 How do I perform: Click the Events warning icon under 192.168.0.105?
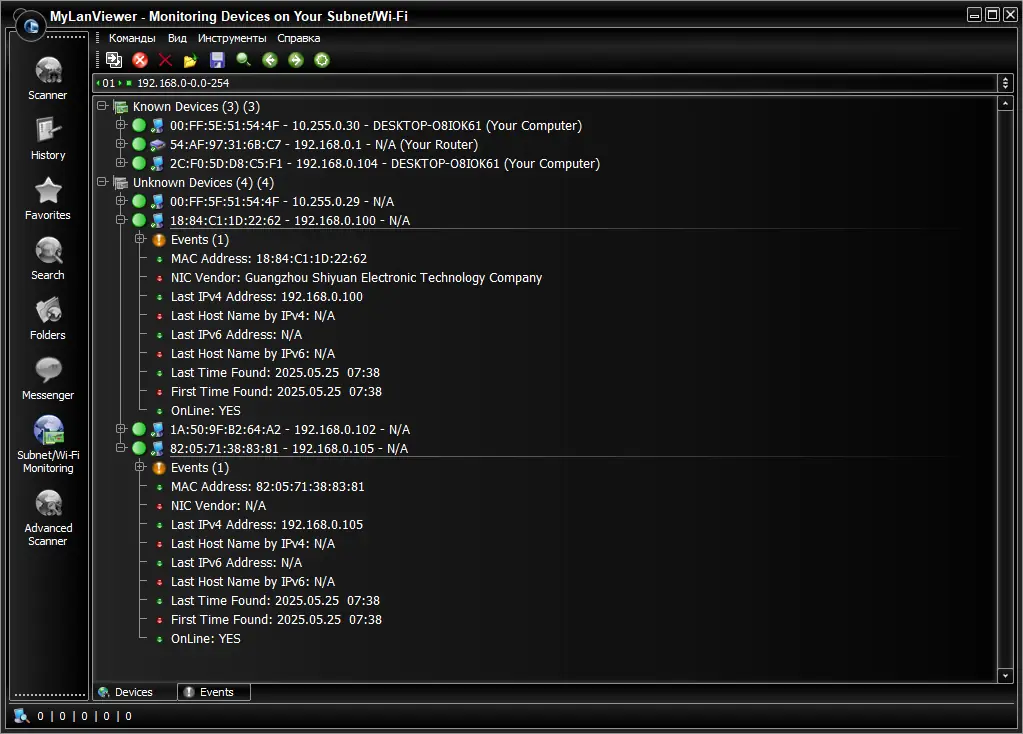(159, 468)
